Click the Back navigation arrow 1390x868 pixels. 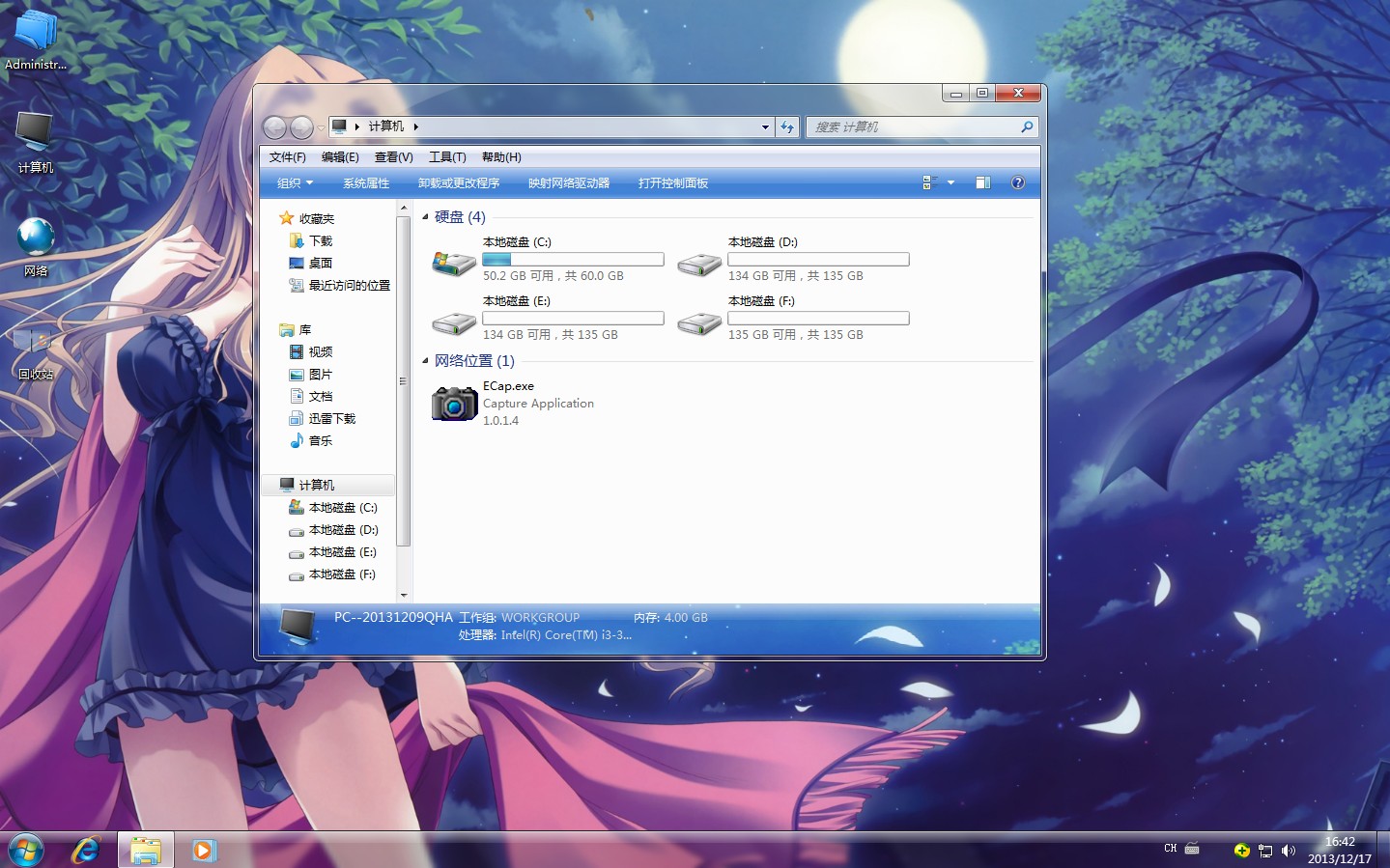pyautogui.click(x=275, y=127)
